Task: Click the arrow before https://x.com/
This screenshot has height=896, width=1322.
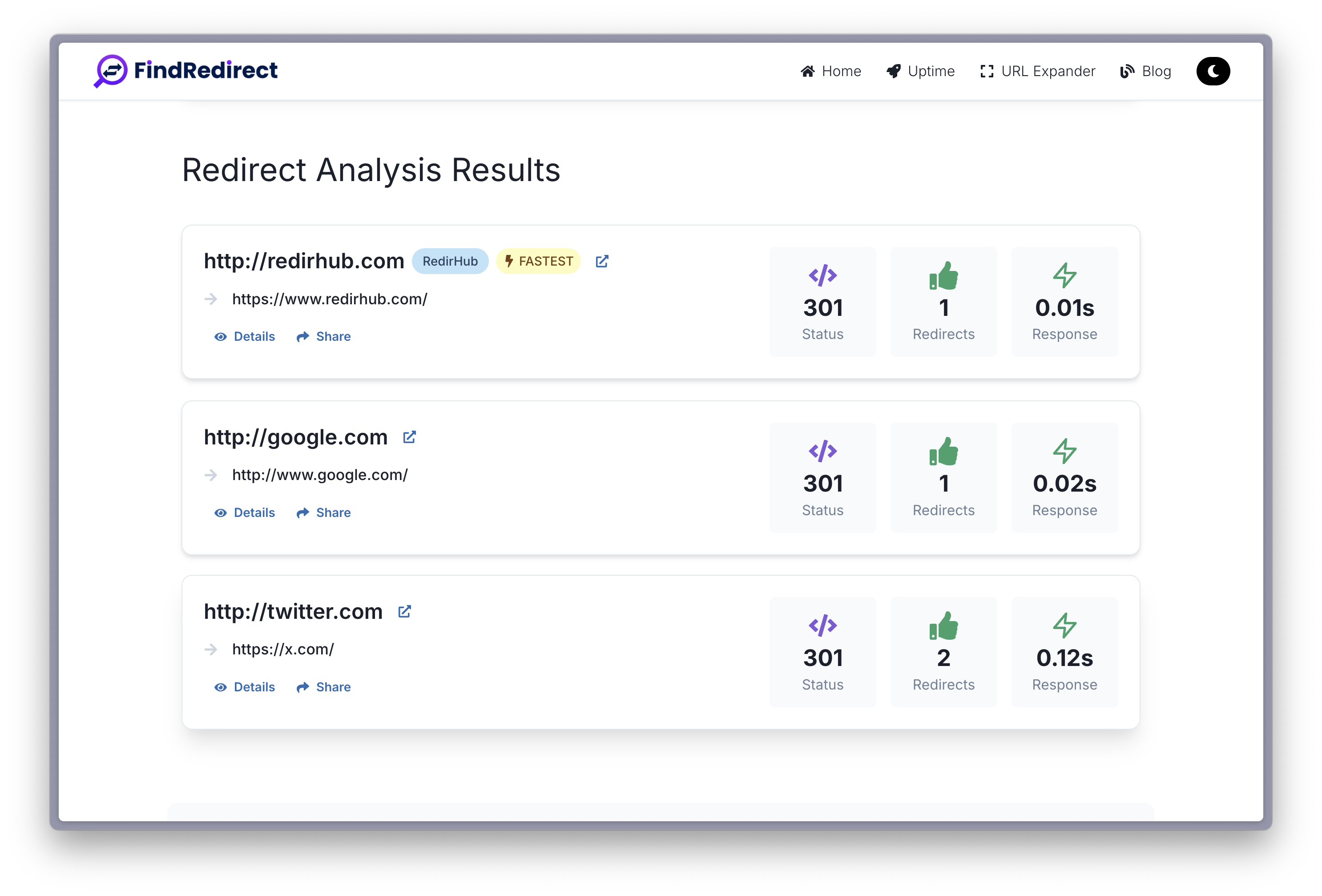Action: pyautogui.click(x=210, y=649)
